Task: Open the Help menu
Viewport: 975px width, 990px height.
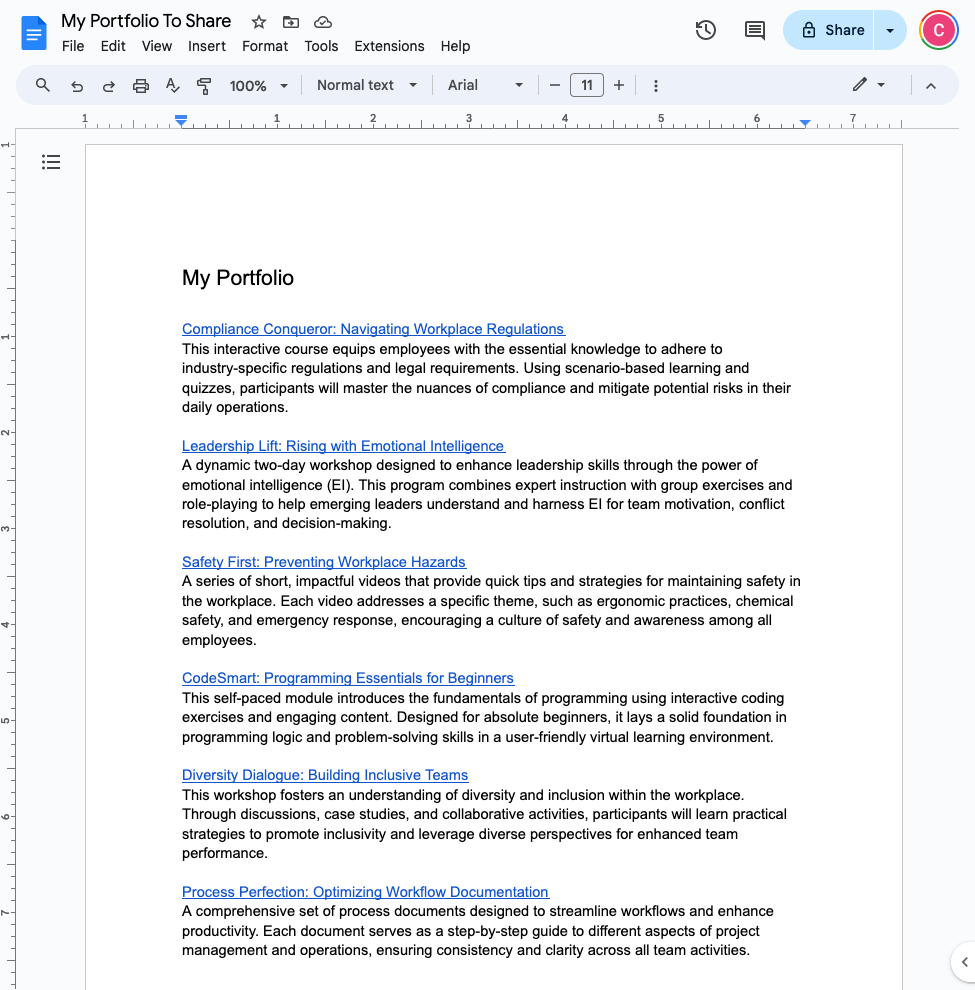Action: pos(455,46)
